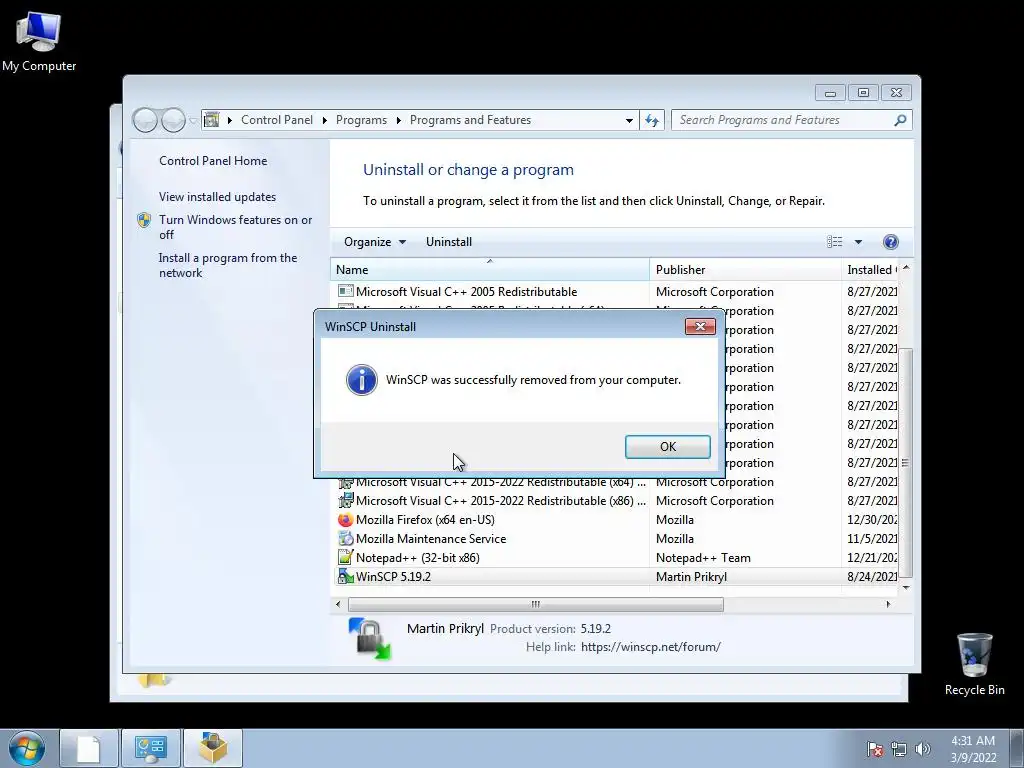The height and width of the screenshot is (768, 1024).
Task: Open Turn Windows features on or off
Action: (236, 227)
